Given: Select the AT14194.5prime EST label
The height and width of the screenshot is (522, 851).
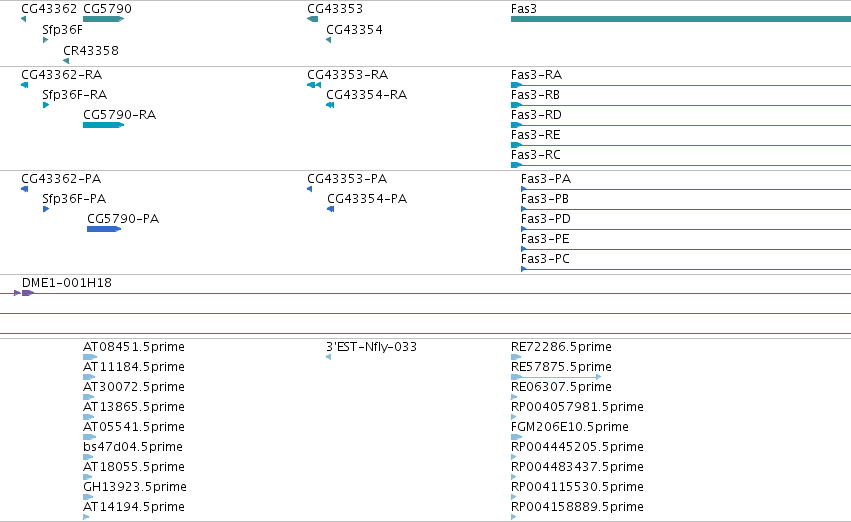Looking at the screenshot, I should coord(134,507).
